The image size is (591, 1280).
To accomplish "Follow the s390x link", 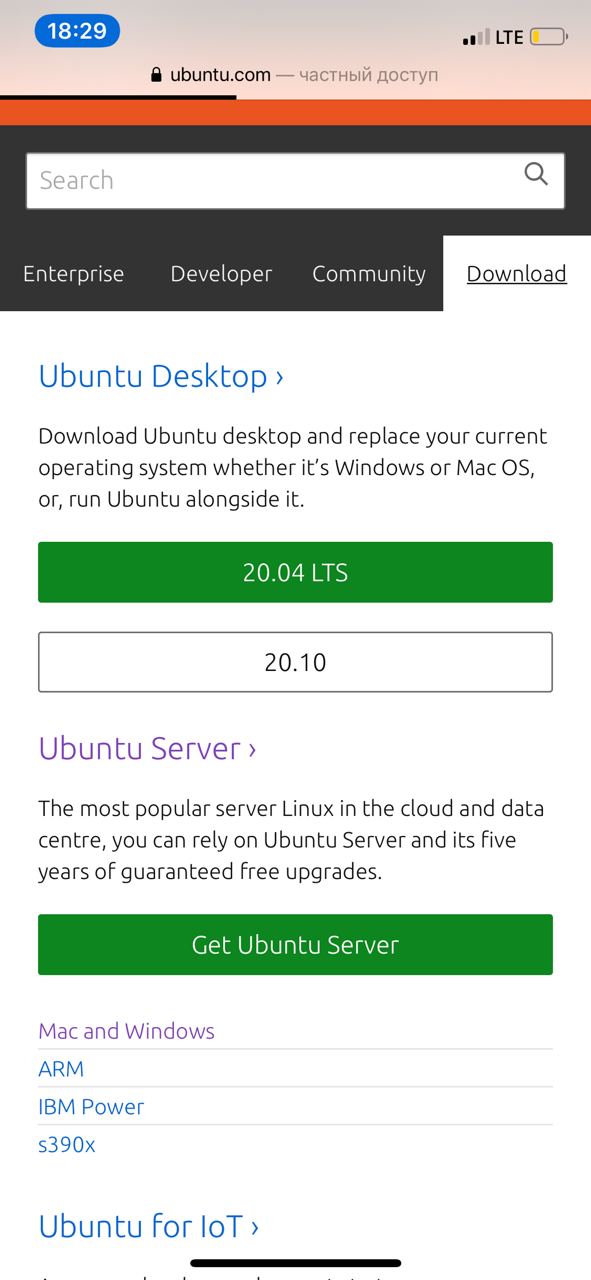I will point(67,1145).
